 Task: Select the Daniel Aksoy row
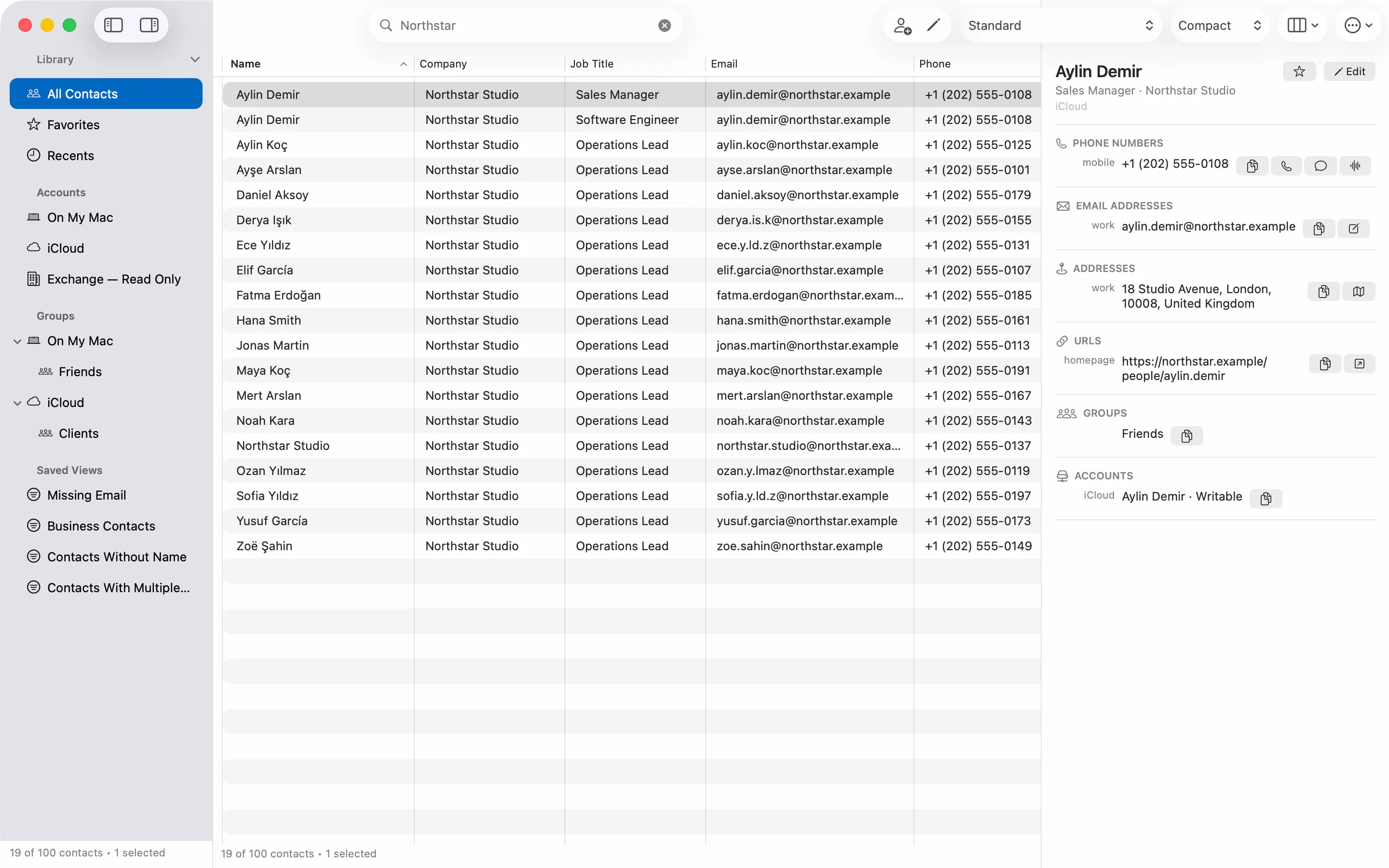coord(631,195)
